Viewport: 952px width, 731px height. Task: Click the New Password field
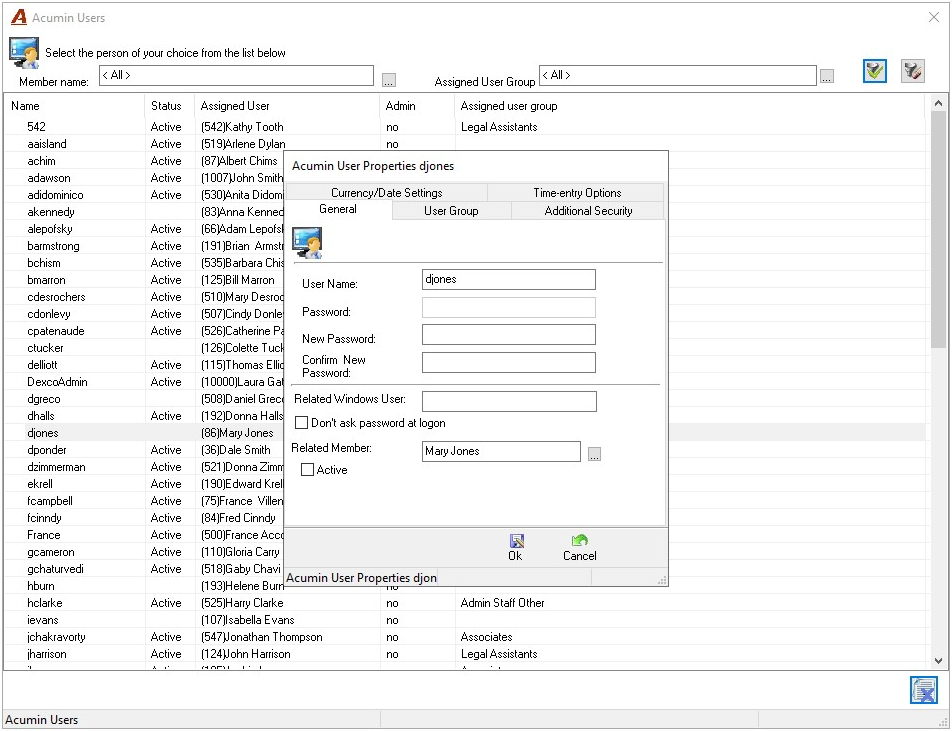(x=509, y=335)
